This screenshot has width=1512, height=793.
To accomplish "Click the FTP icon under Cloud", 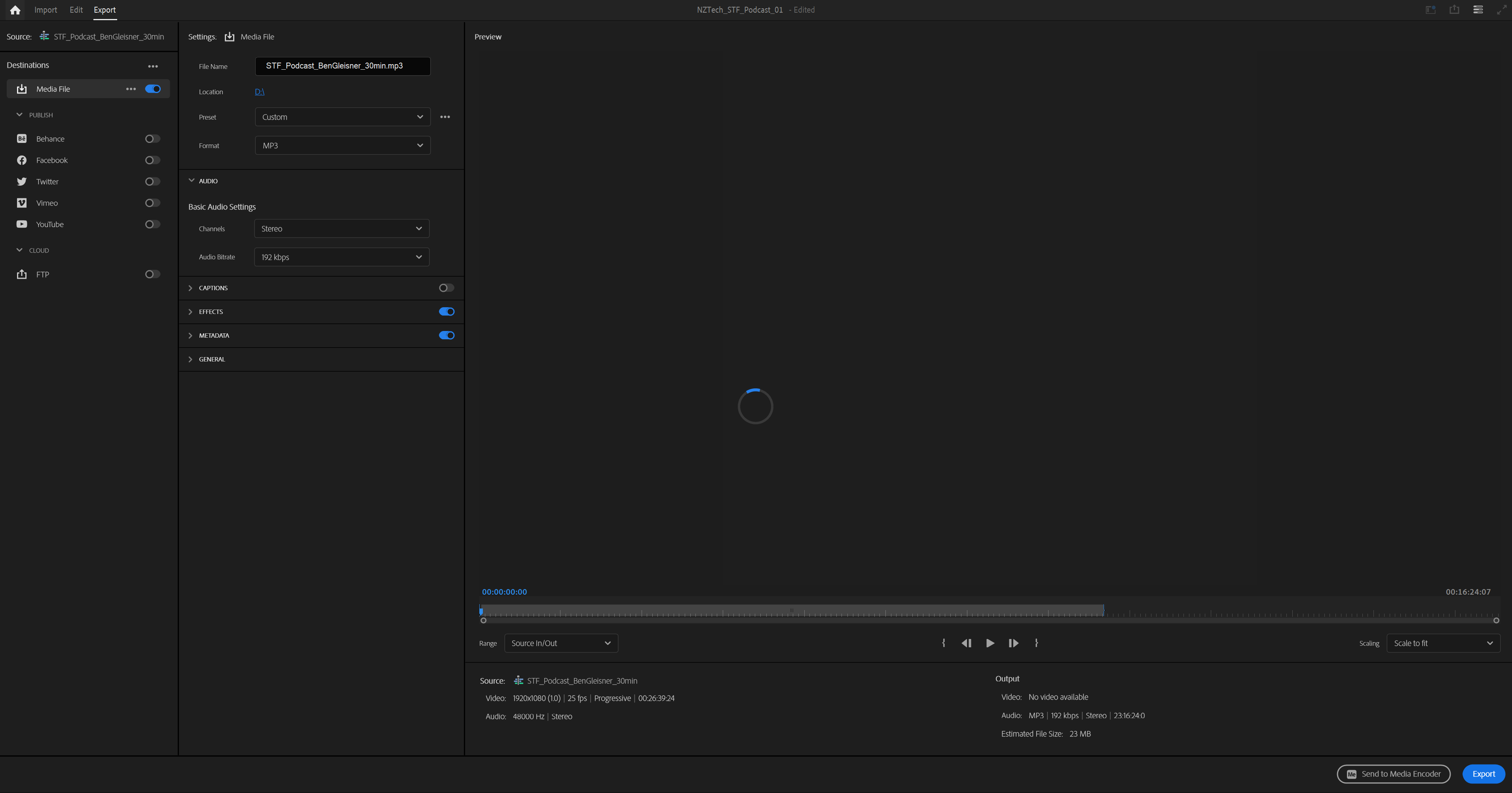I will pyautogui.click(x=21, y=274).
